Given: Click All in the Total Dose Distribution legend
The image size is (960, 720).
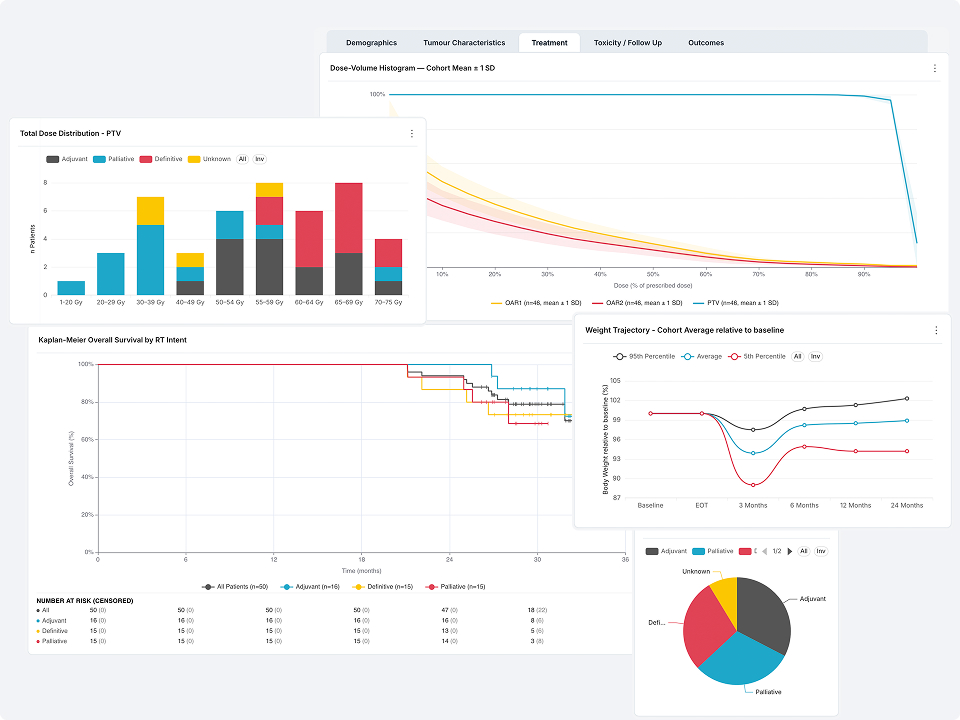Looking at the screenshot, I should pyautogui.click(x=242, y=159).
